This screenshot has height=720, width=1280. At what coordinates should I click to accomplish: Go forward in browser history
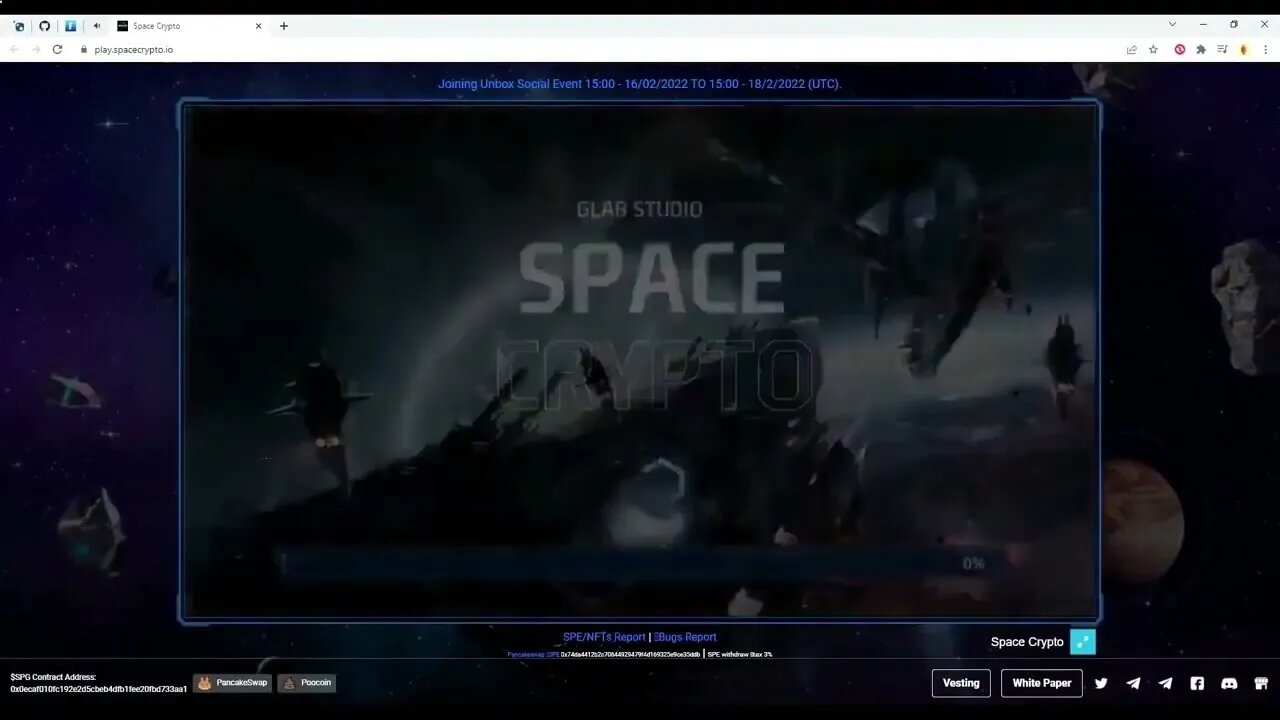36,49
